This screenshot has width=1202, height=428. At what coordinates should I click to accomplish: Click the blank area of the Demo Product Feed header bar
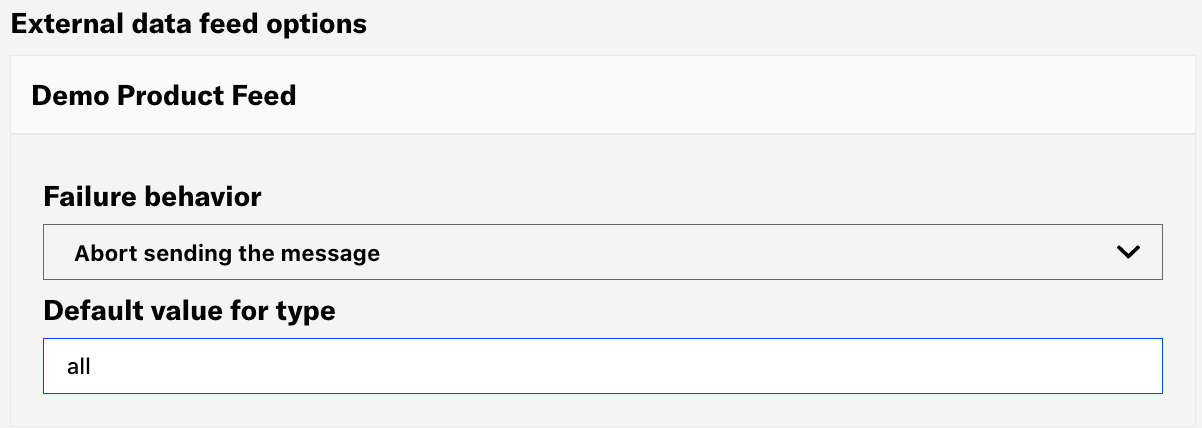click(x=750, y=96)
